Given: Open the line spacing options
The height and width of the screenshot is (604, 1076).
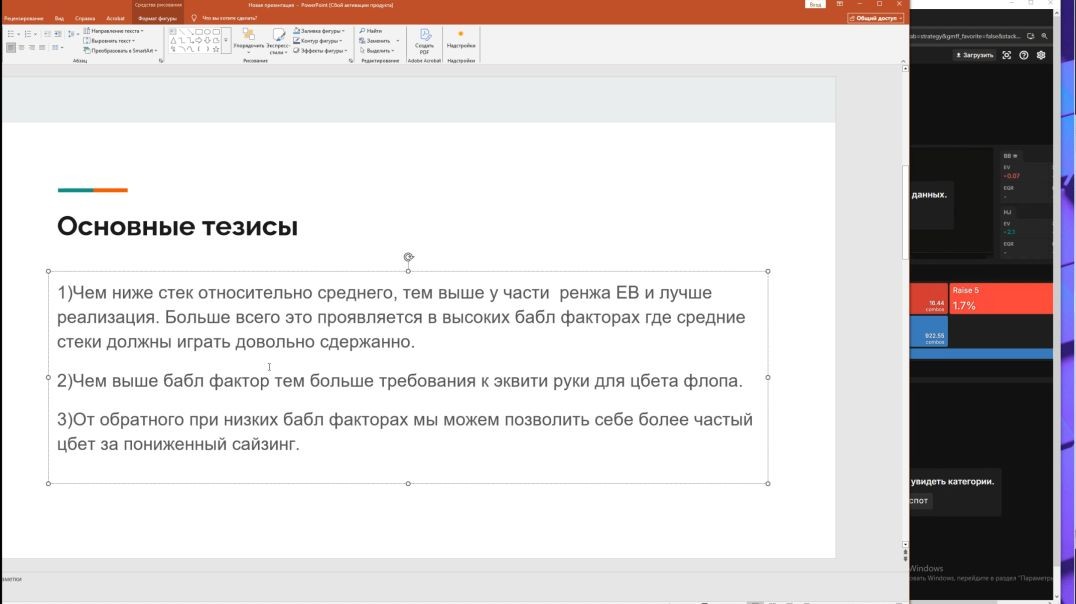Looking at the screenshot, I should pyautogui.click(x=72, y=34).
